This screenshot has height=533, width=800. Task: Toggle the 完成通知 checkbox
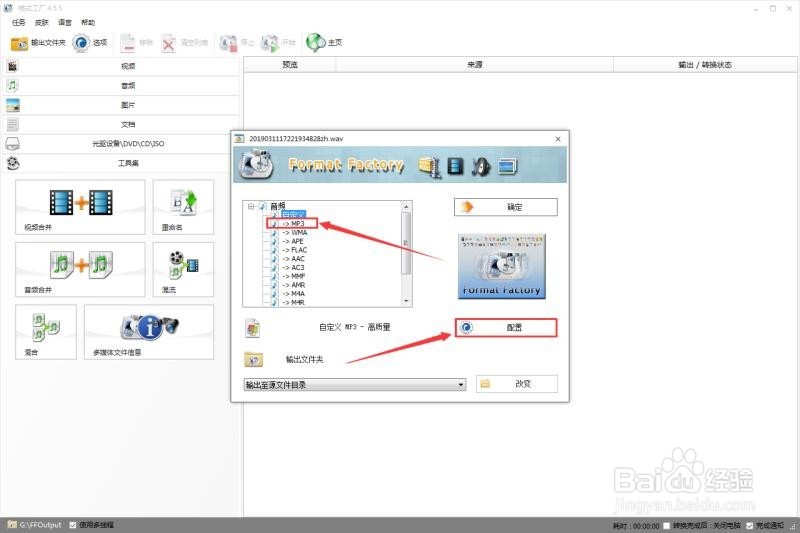point(749,525)
